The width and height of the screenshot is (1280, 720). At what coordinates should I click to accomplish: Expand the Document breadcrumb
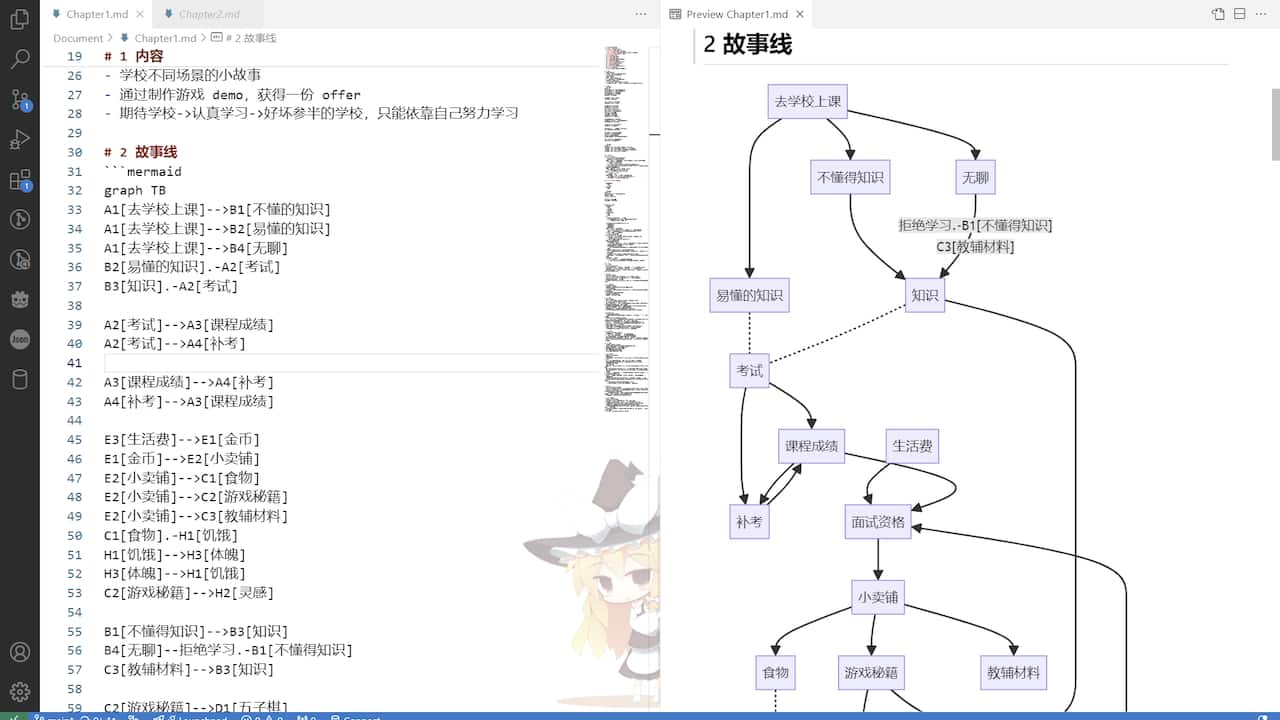pos(78,38)
